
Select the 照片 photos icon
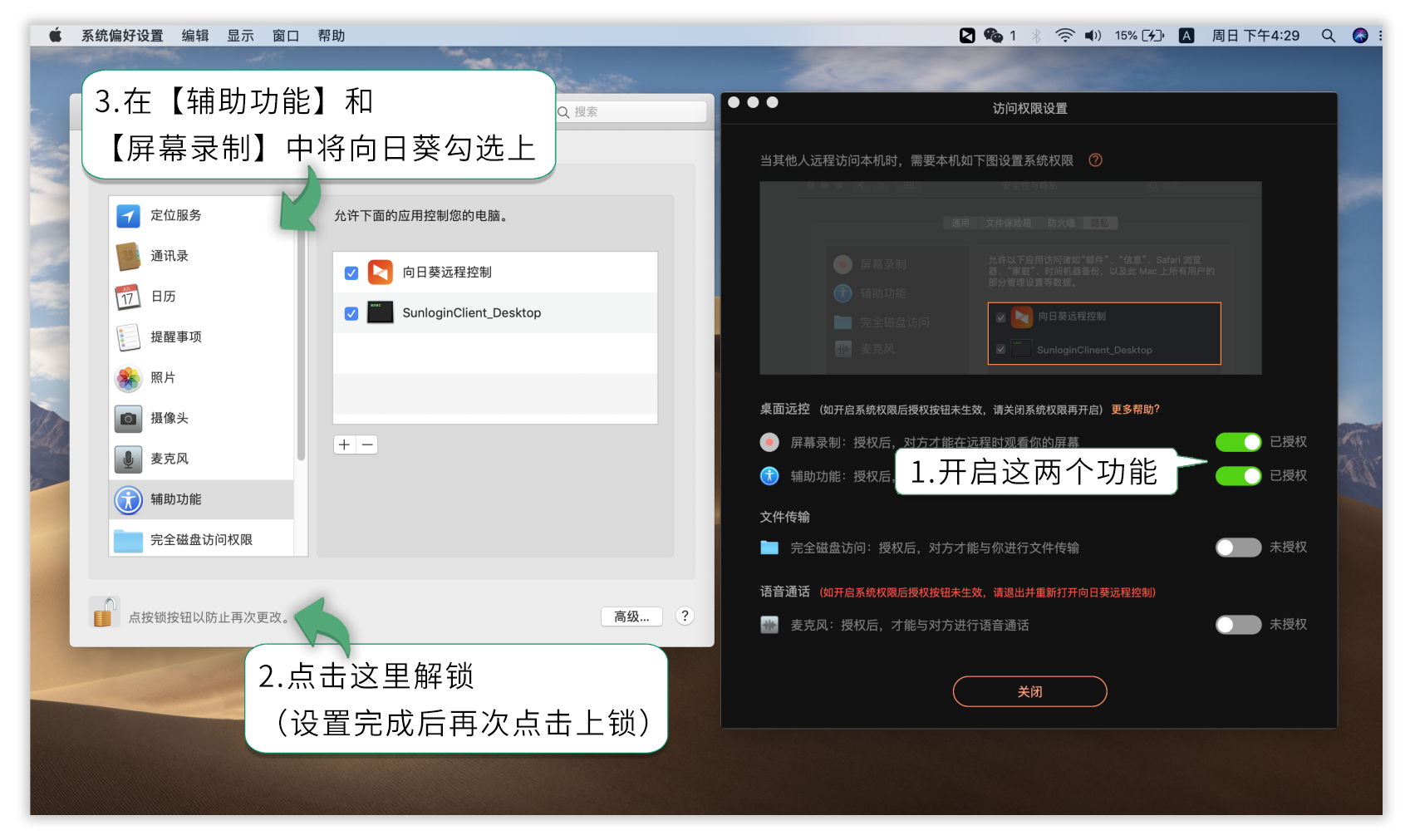128,378
